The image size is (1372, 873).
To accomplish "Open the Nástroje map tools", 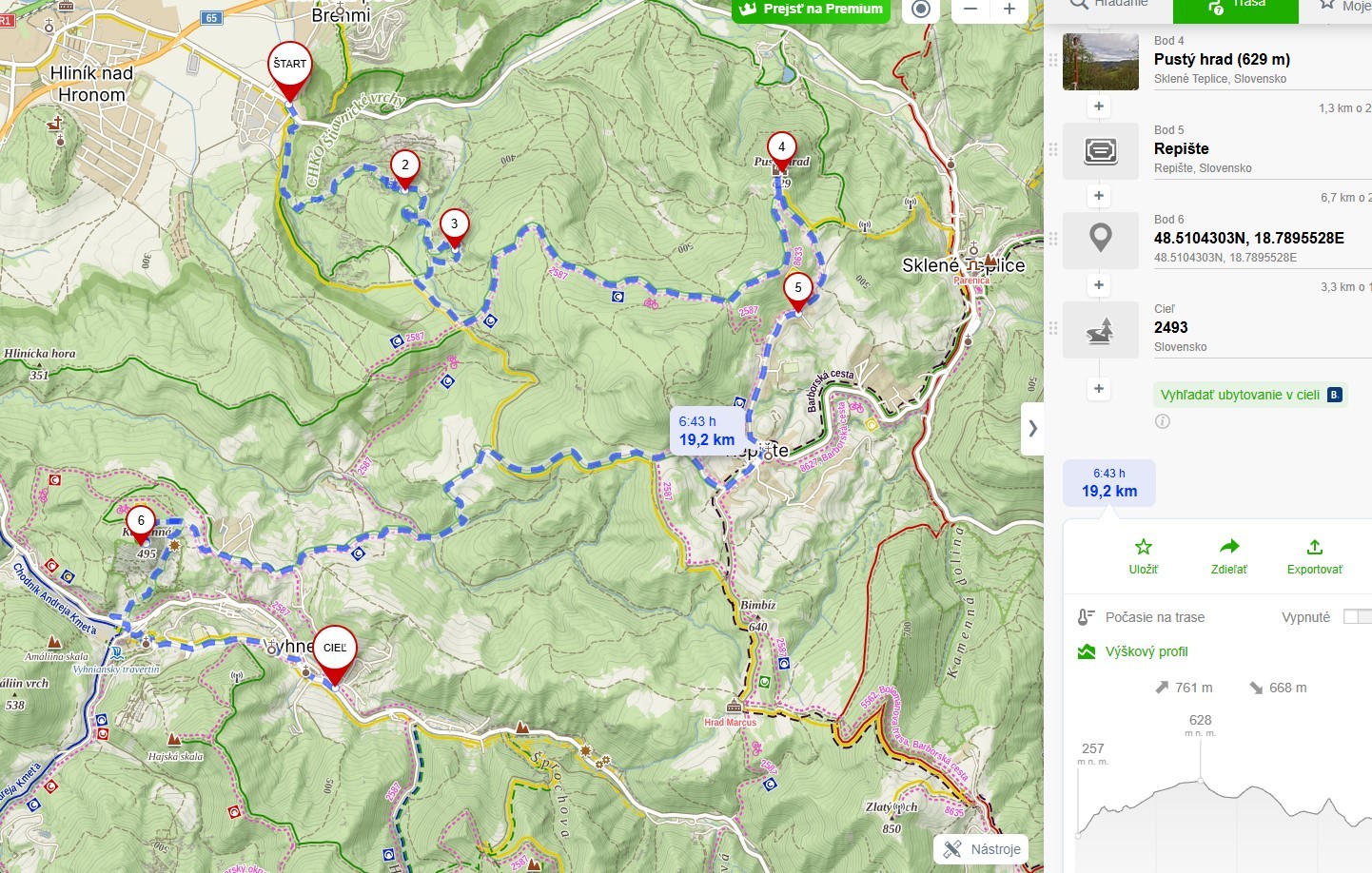I will [x=981, y=849].
